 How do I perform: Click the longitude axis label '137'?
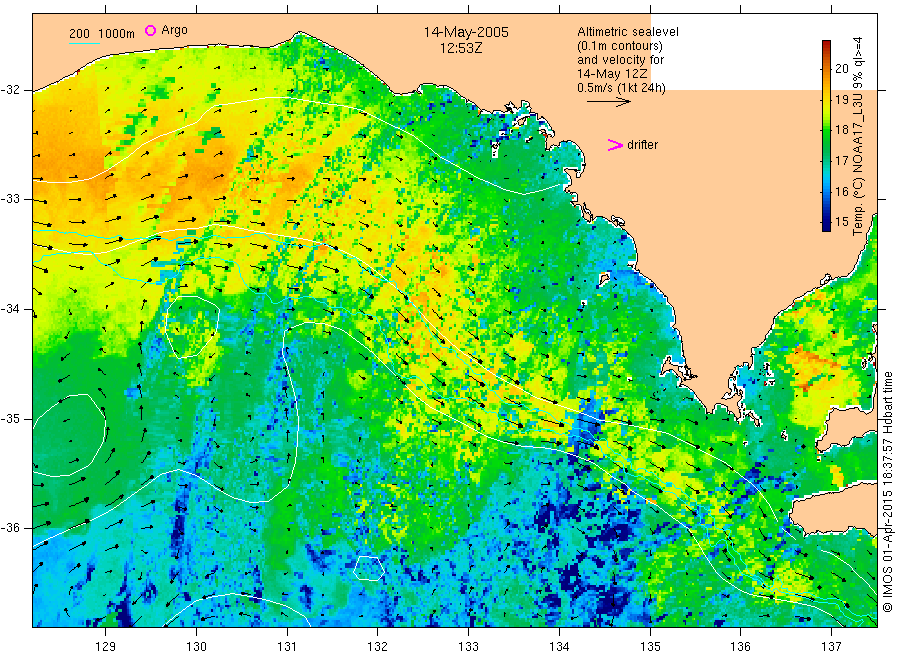(831, 647)
